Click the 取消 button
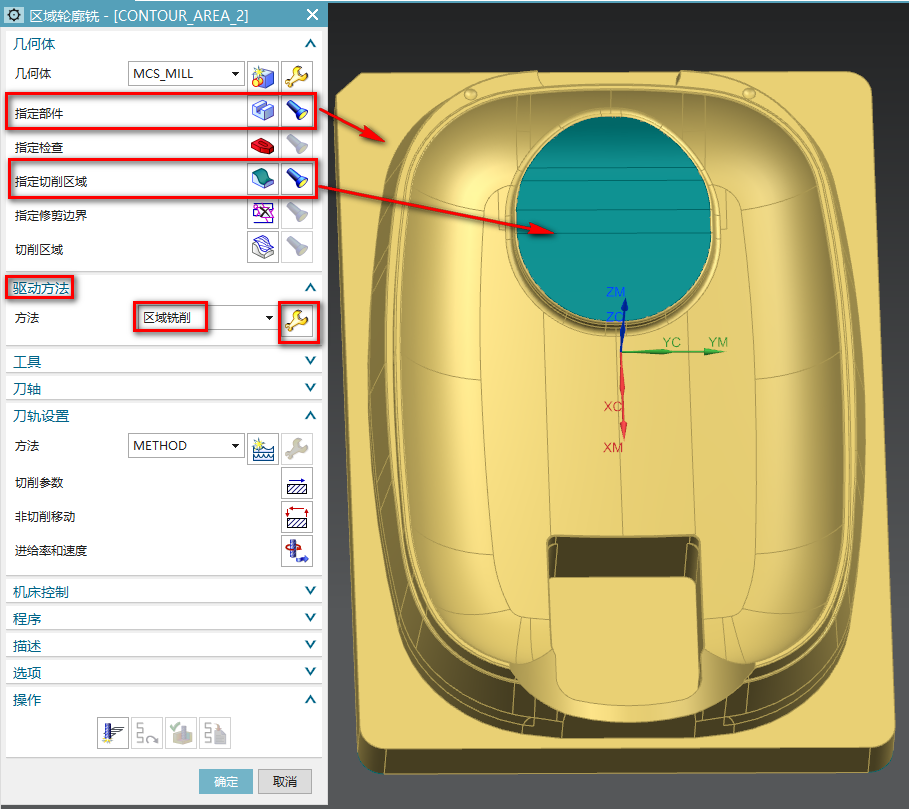The image size is (909, 809). [284, 782]
